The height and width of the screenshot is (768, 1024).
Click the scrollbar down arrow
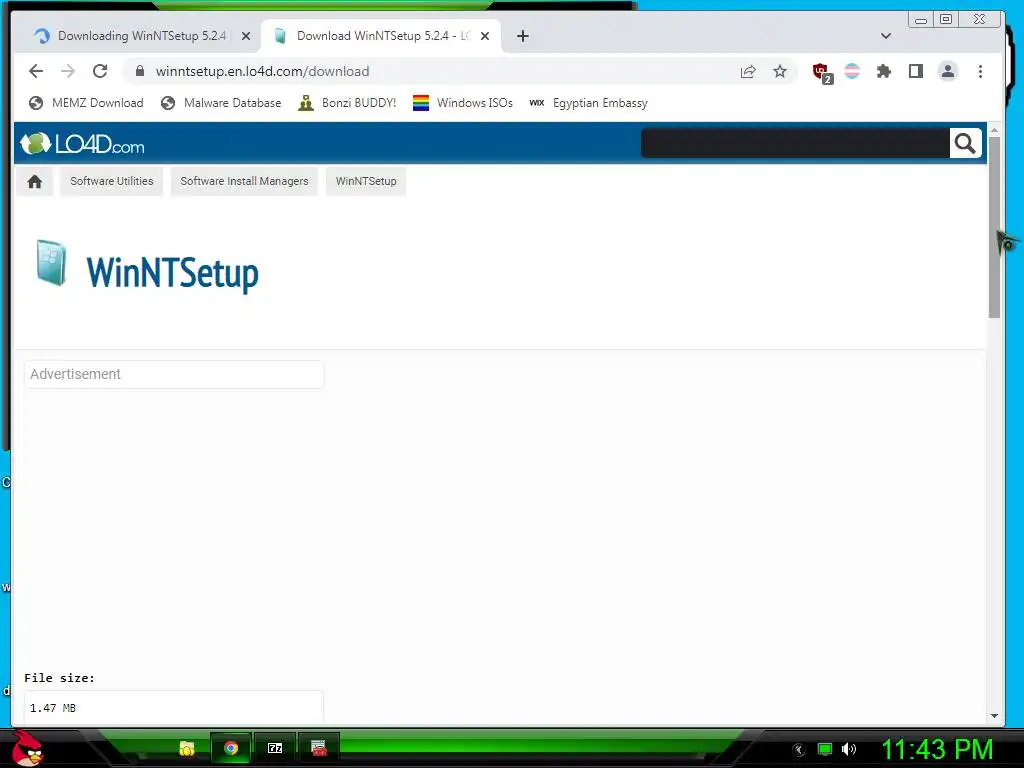tap(994, 716)
